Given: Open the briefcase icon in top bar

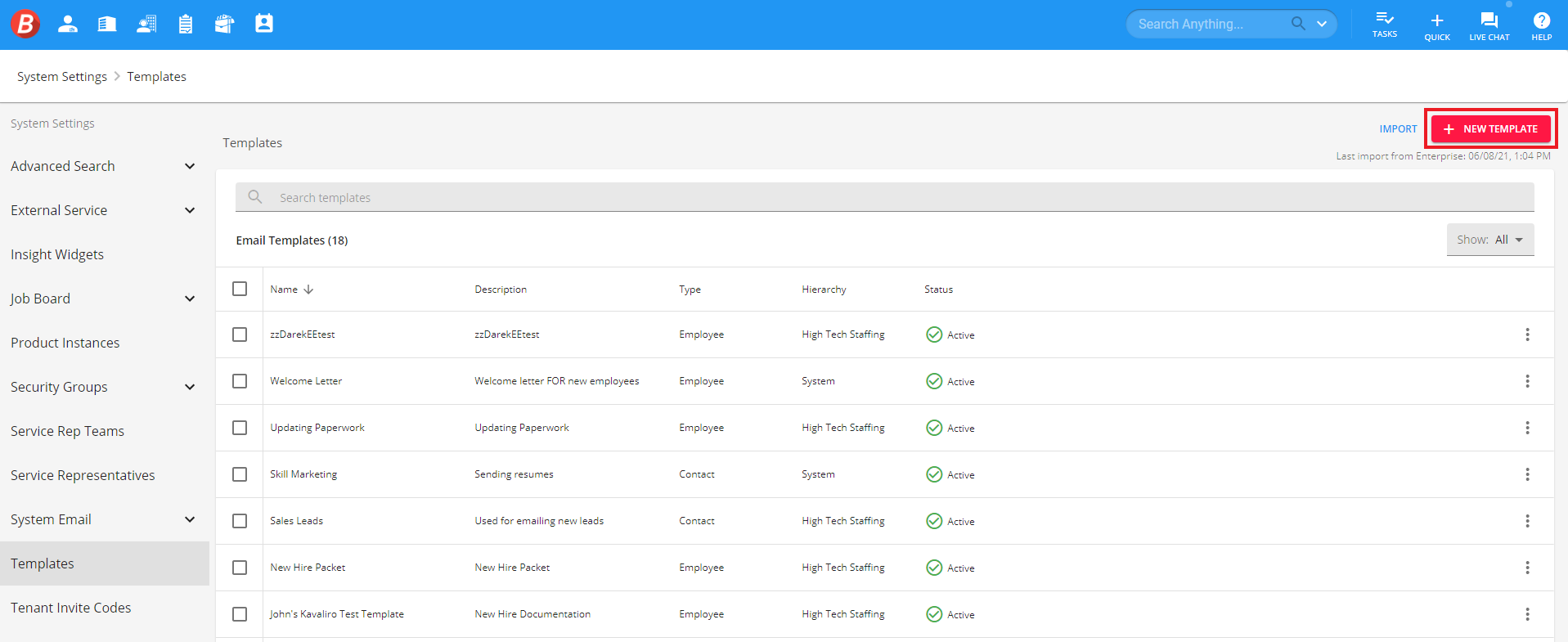Looking at the screenshot, I should click(x=224, y=24).
